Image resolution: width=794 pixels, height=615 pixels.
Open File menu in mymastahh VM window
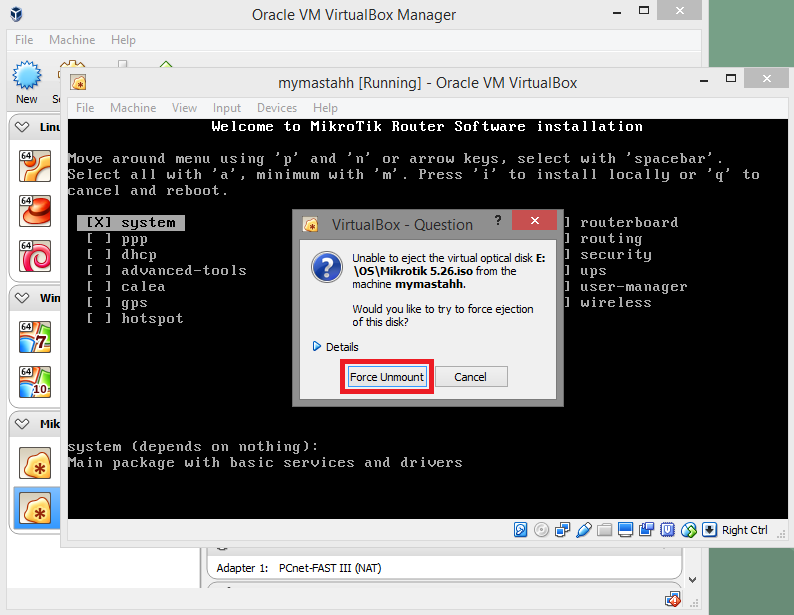pos(85,108)
